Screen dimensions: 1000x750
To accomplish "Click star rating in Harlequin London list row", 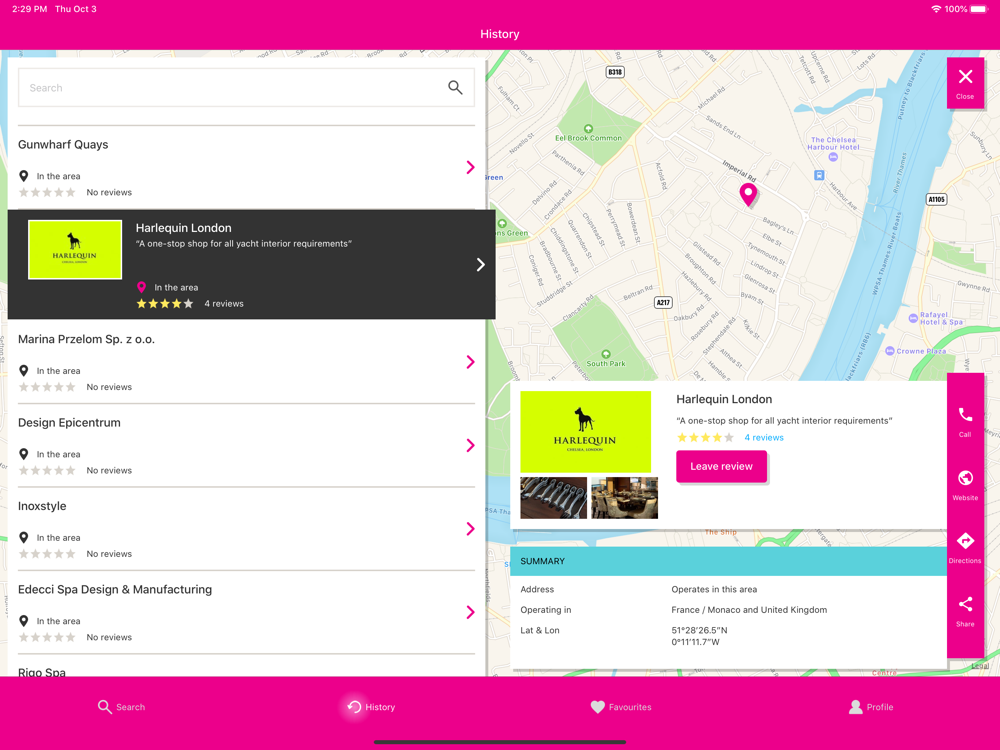I will 165,304.
